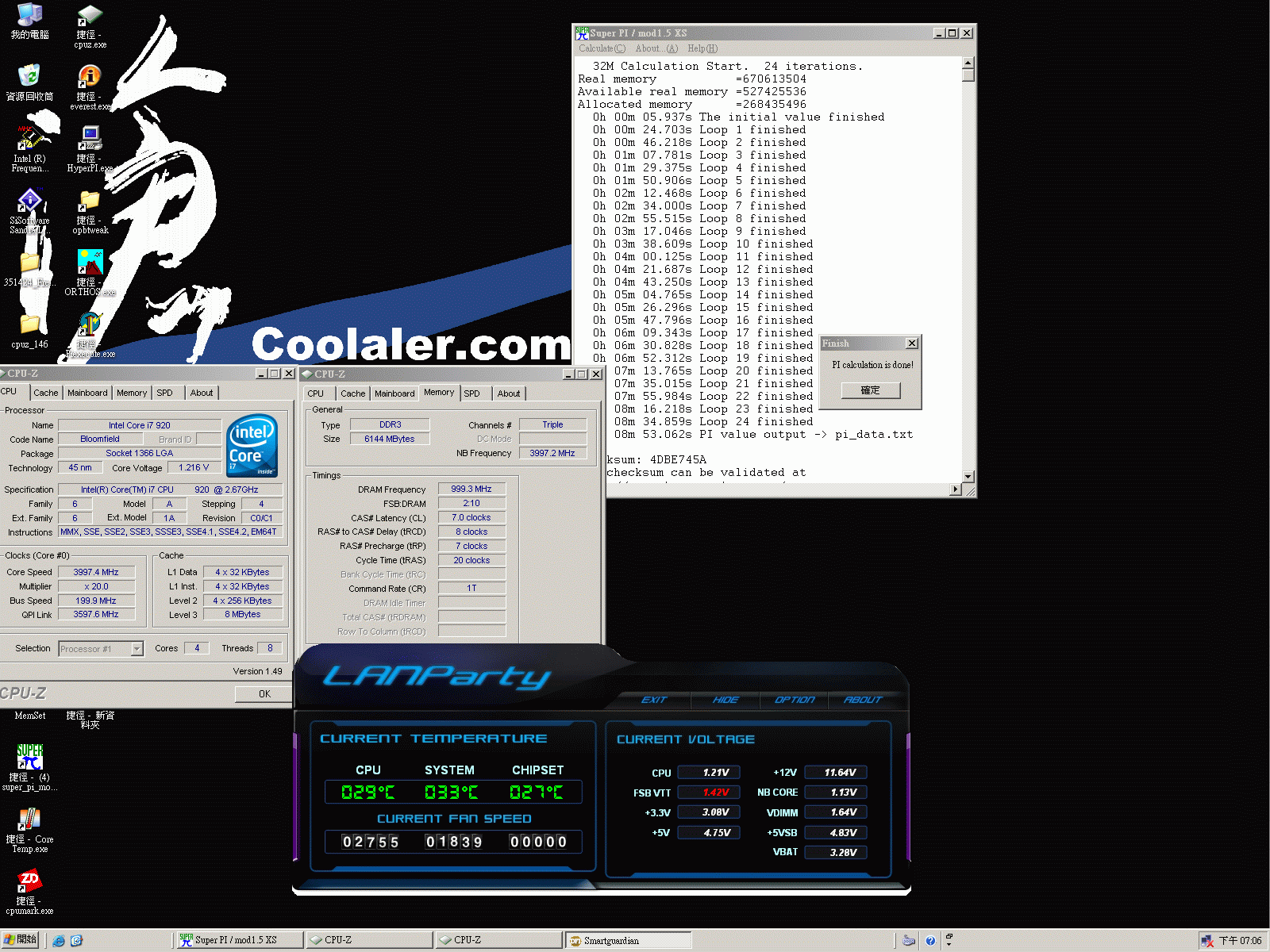Click the CPU fan speed 02755 readout
The width and height of the screenshot is (1270, 952).
pyautogui.click(x=371, y=842)
